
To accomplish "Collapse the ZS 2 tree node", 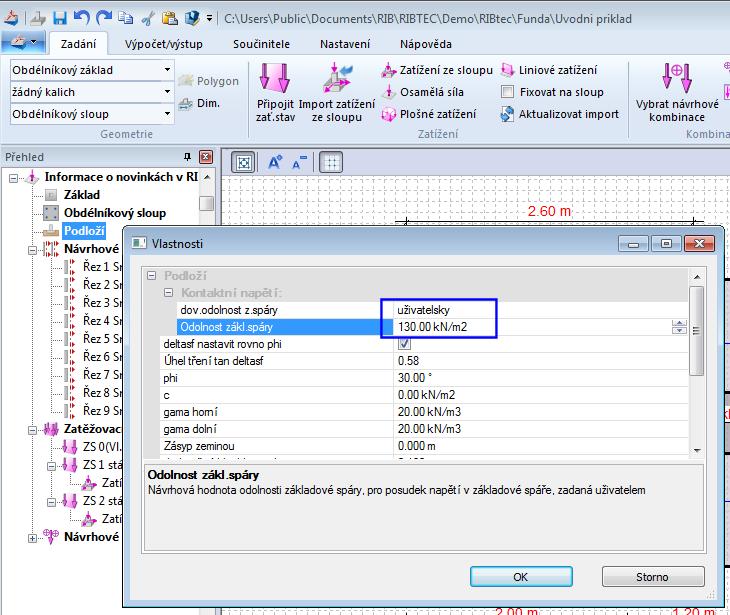I will click(x=52, y=502).
